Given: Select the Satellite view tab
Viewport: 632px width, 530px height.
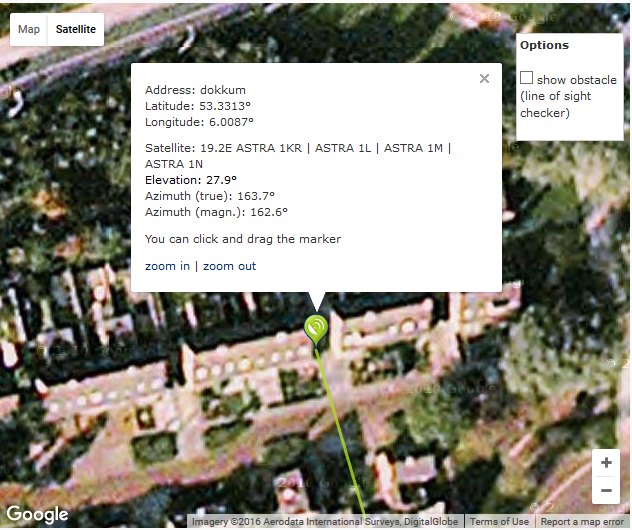Looking at the screenshot, I should (76, 29).
